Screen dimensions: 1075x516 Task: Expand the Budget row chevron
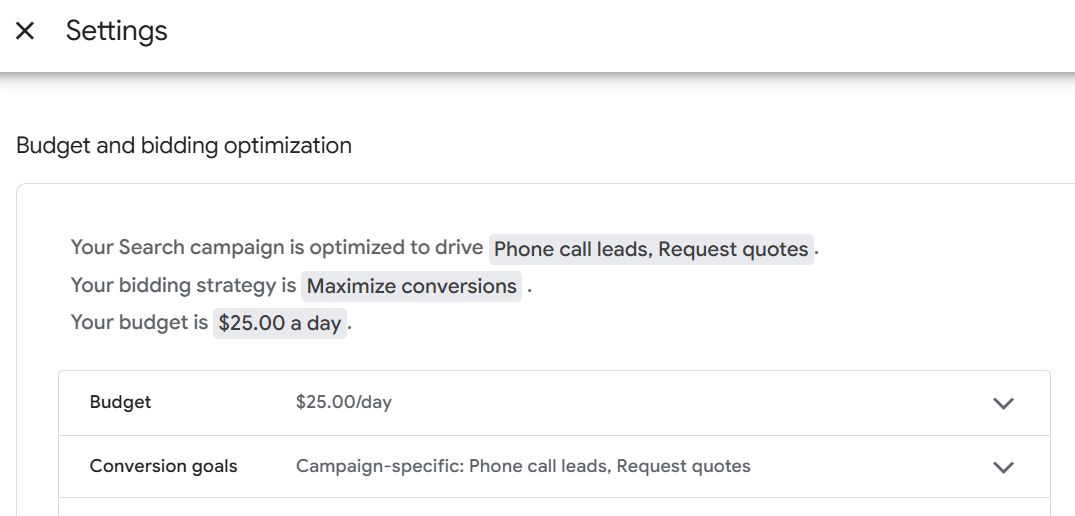coord(1003,403)
